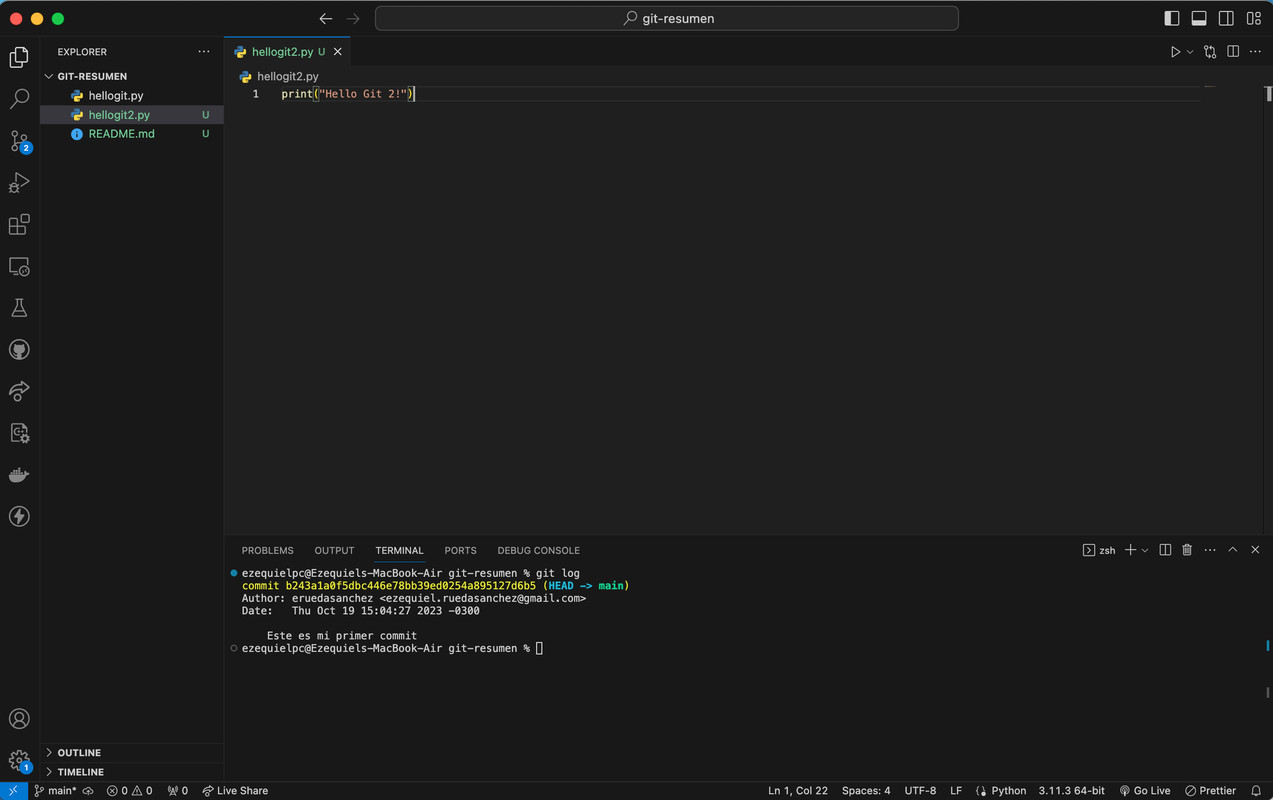This screenshot has width=1273, height=800.
Task: Open editor More Actions menu
Action: tap(1256, 52)
